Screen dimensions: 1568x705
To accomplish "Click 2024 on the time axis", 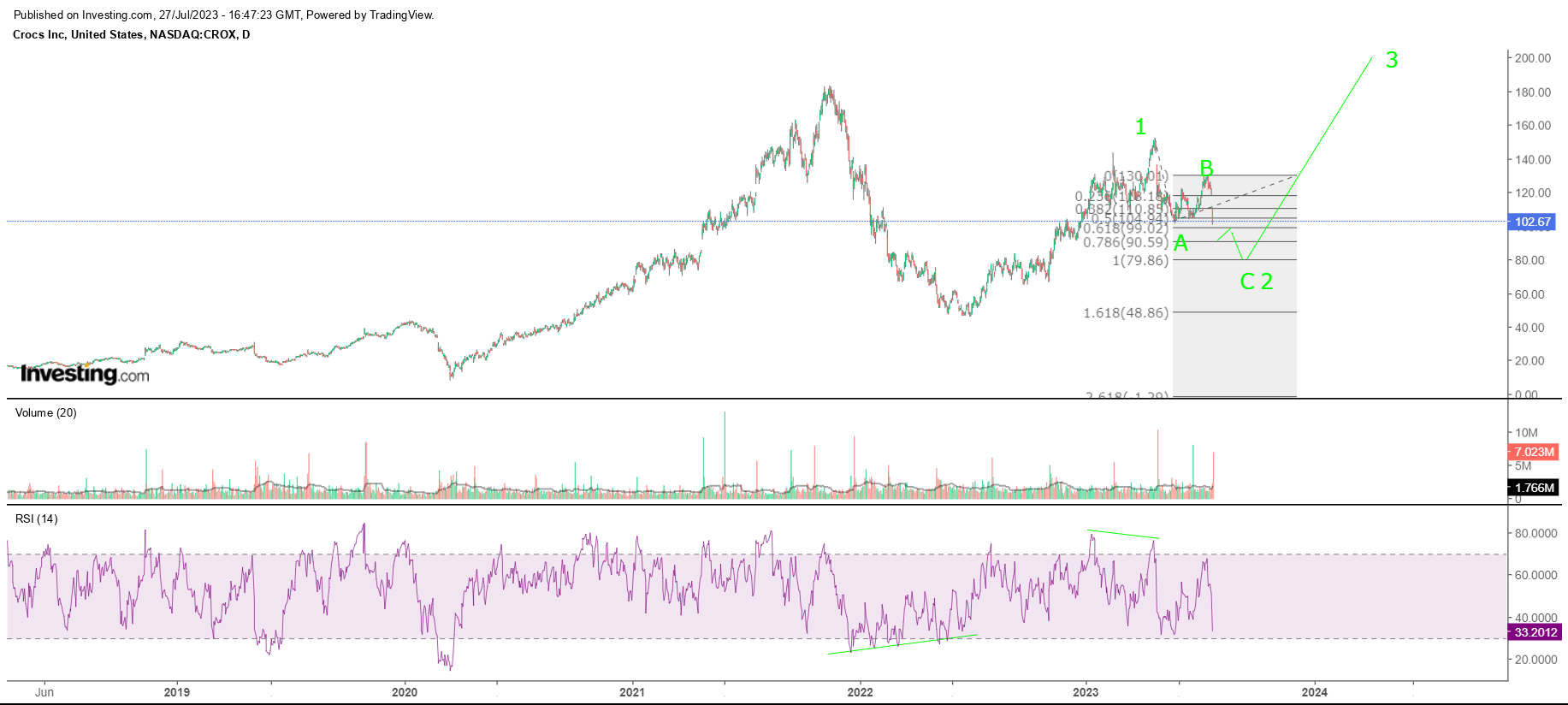I will coord(1314,692).
